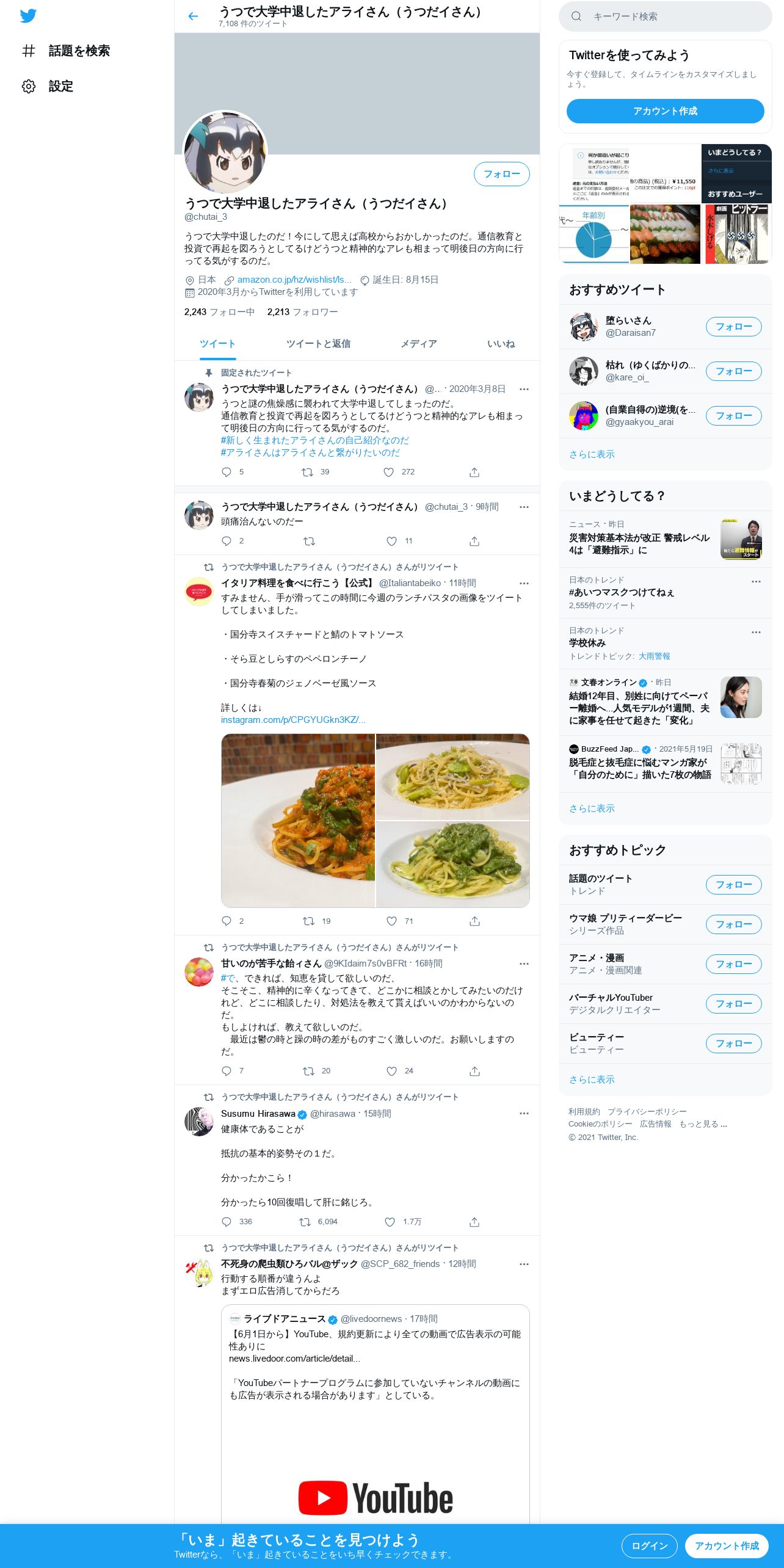The height and width of the screenshot is (1568, 784).
Task: Expand さらに表示 under おすすめツイート
Action: (x=592, y=454)
